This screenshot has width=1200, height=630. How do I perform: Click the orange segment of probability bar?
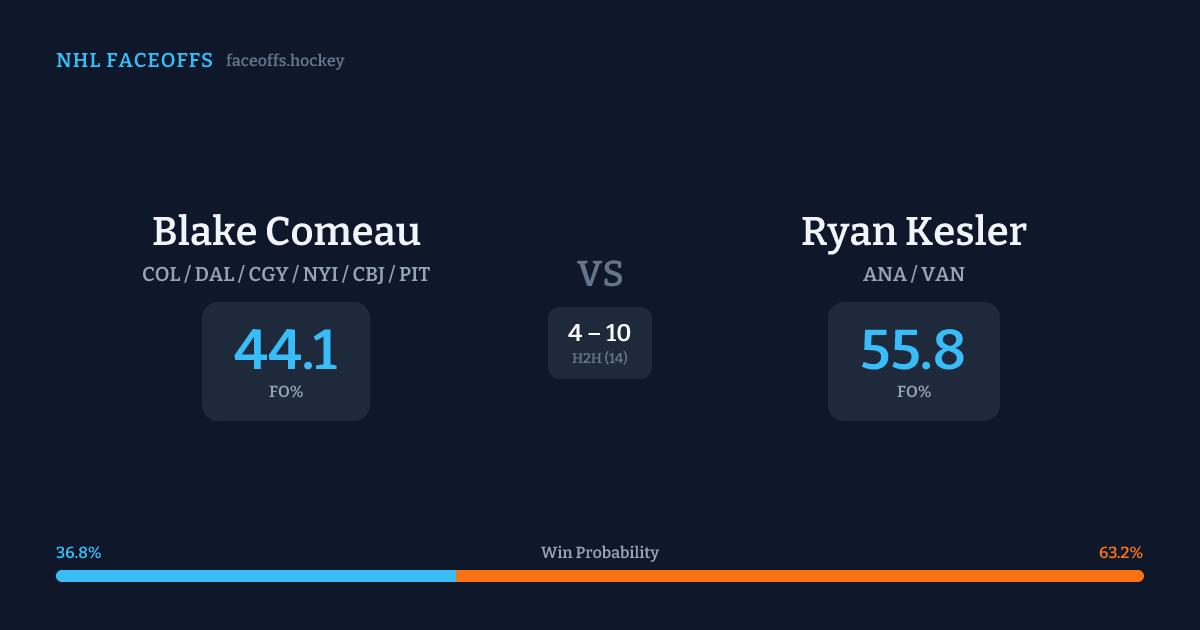pyautogui.click(x=800, y=576)
